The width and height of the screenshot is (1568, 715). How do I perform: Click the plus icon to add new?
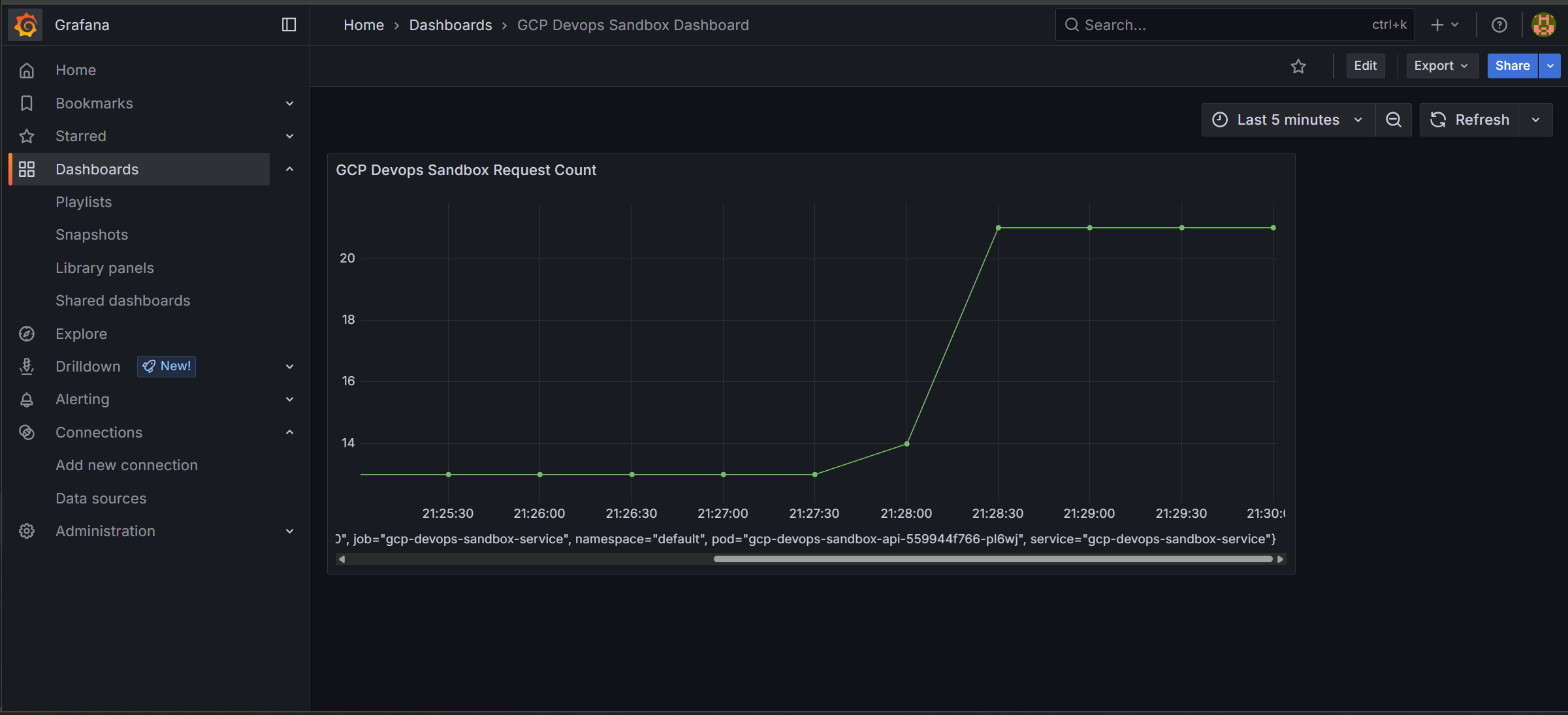click(x=1437, y=25)
